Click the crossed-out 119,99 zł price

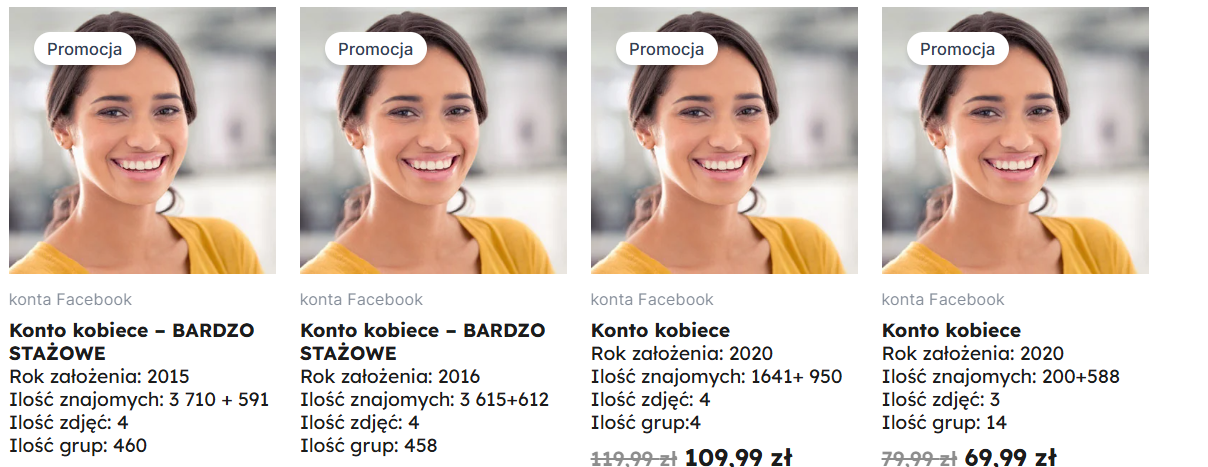tap(634, 459)
